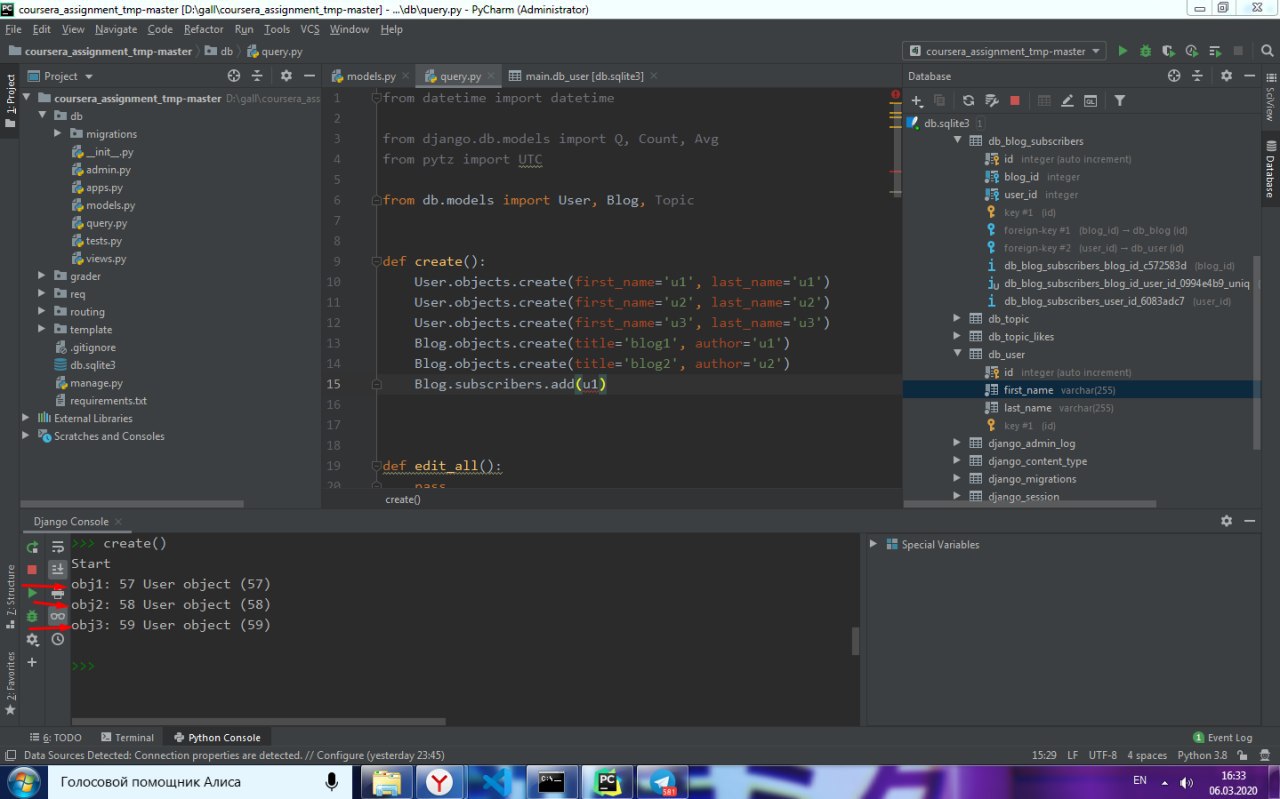Open the Event Log
Screen dimensions: 1280x799
1222,737
